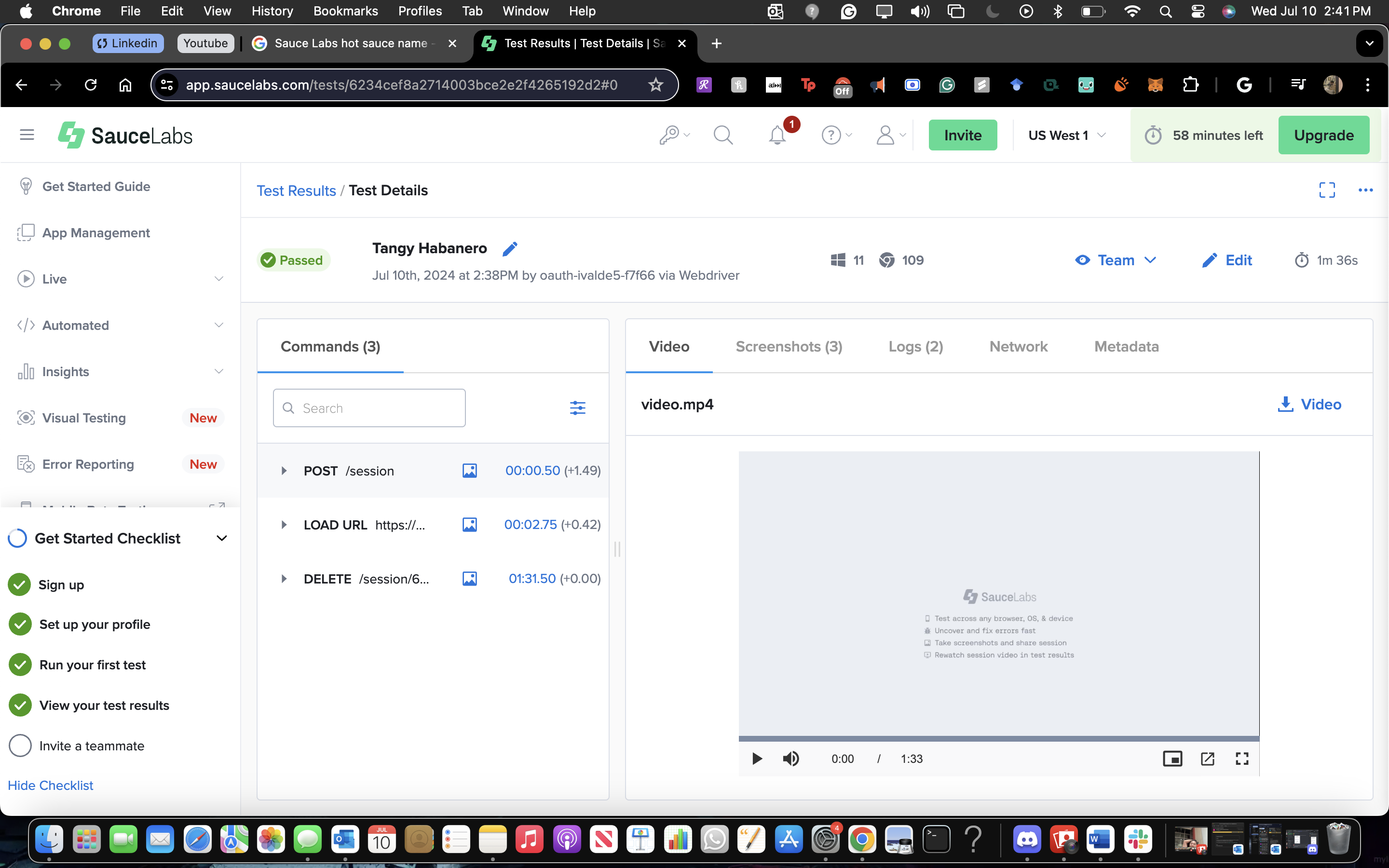This screenshot has height=868, width=1389.
Task: Click the header search magnifier icon
Action: pyautogui.click(x=722, y=136)
